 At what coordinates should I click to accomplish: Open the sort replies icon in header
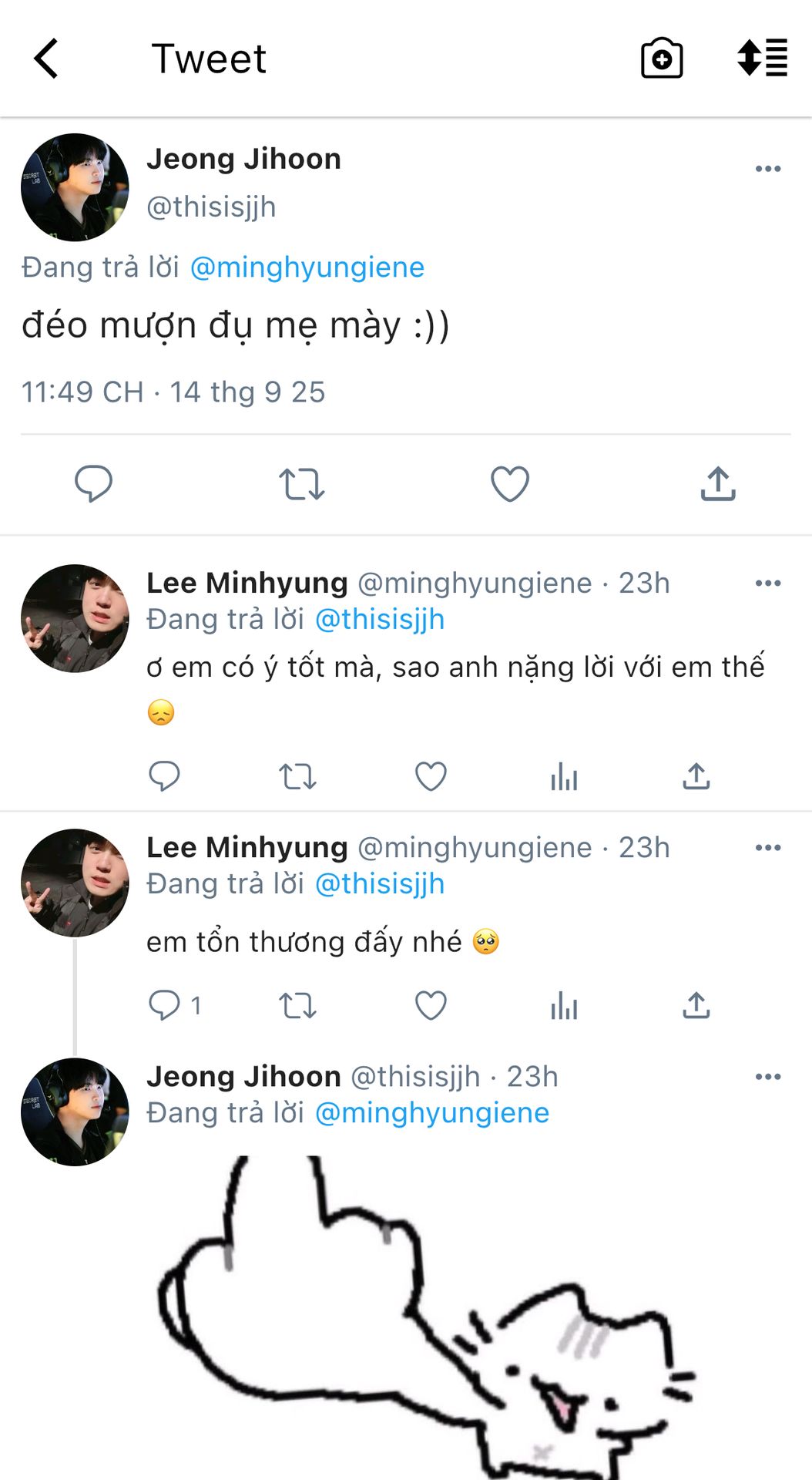pos(762,58)
